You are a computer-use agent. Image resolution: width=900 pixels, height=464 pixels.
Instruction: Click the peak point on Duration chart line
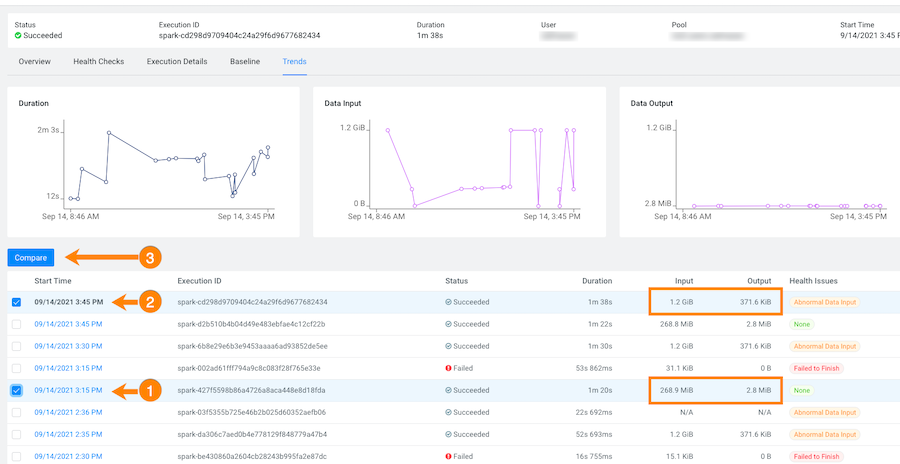[111, 134]
